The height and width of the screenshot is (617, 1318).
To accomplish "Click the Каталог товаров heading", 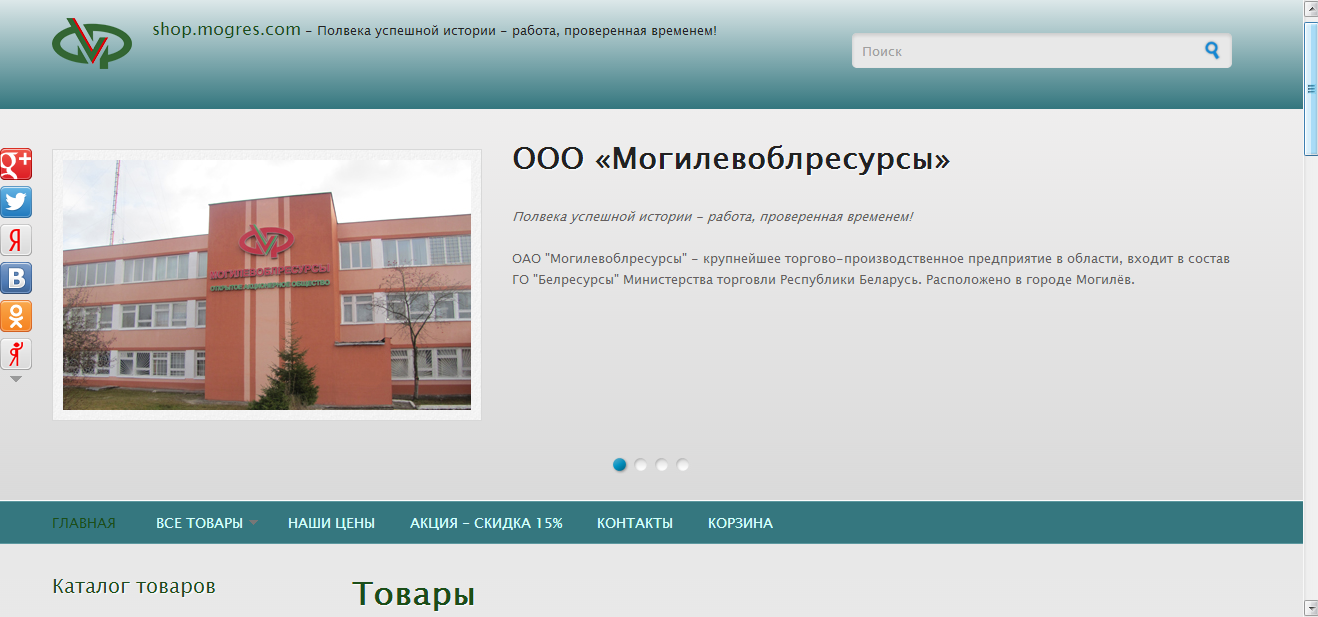I will coord(134,586).
